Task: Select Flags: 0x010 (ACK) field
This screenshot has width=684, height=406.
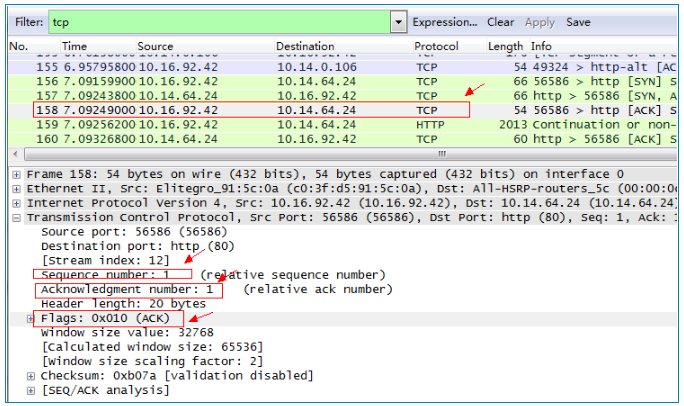Action: pyautogui.click(x=105, y=318)
